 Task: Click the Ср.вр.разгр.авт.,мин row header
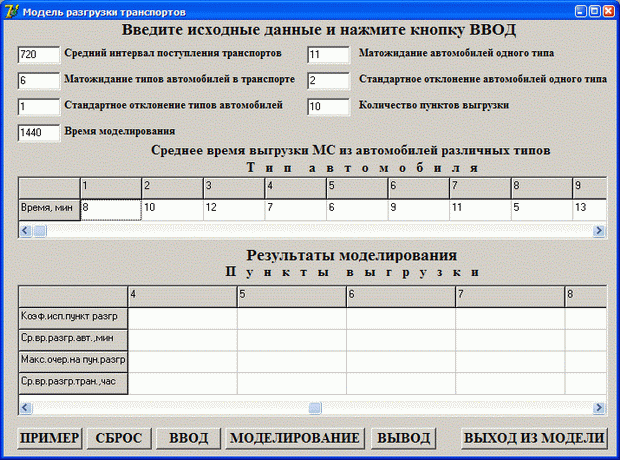pos(73,340)
